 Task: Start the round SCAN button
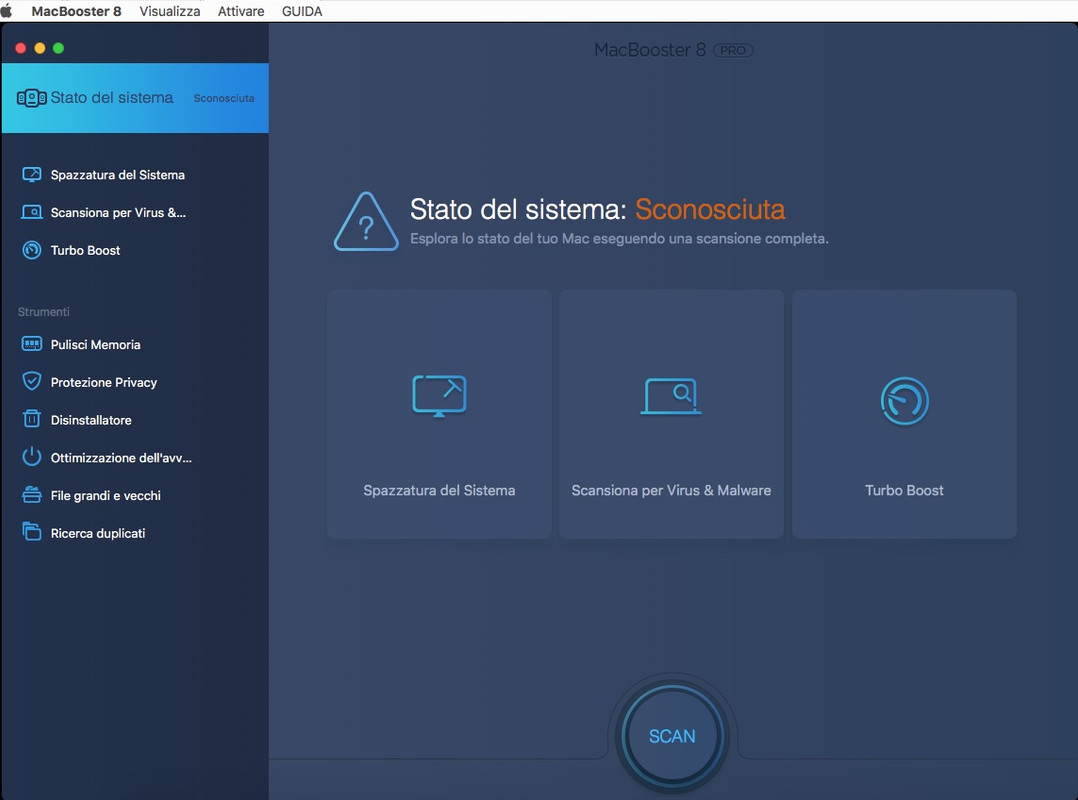(672, 735)
